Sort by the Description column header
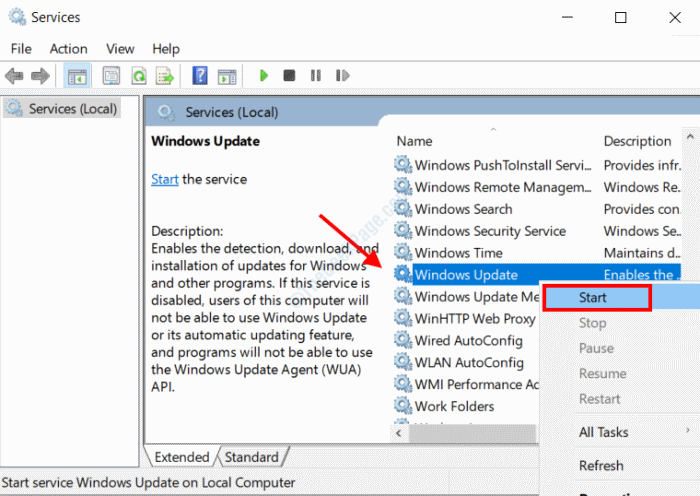This screenshot has width=700, height=496. coord(637,141)
